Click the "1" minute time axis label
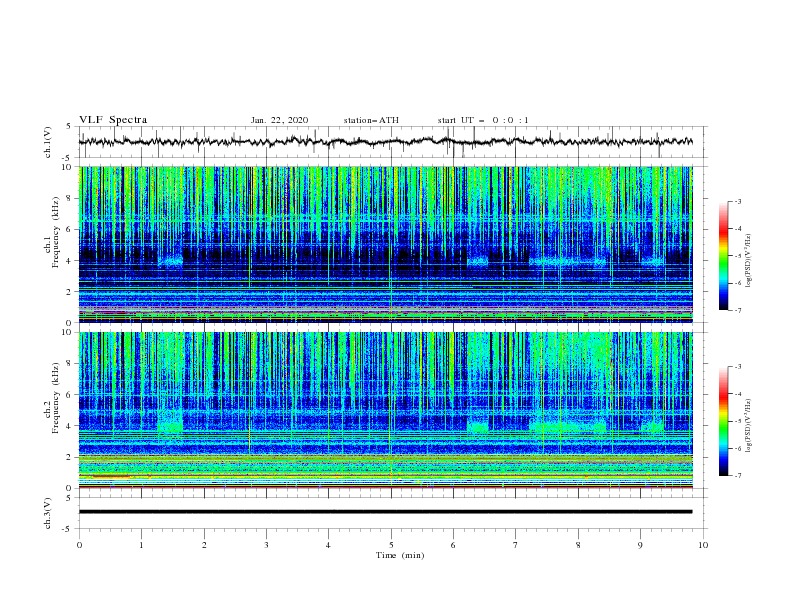The image size is (792, 612). 141,545
